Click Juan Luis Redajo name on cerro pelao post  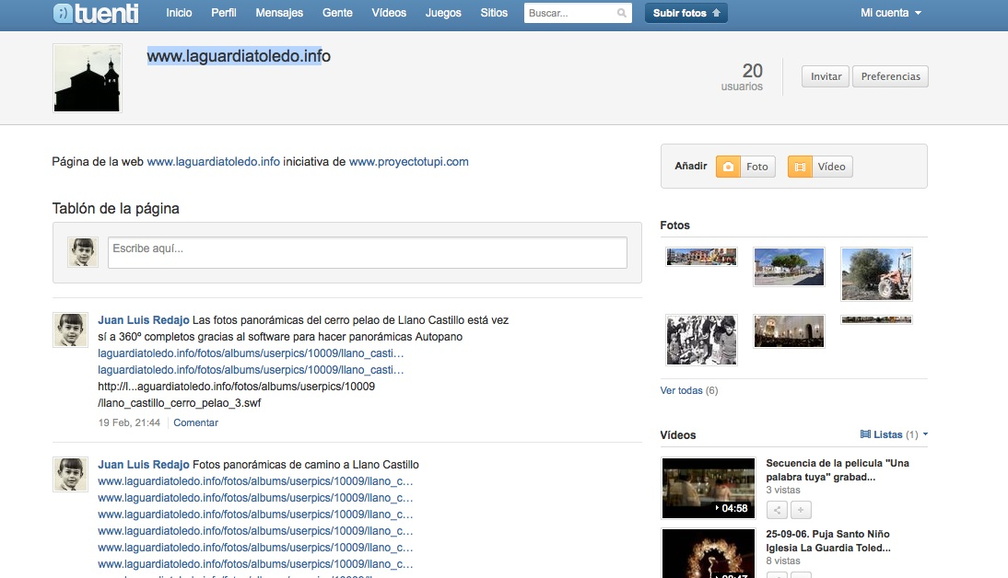click(143, 320)
